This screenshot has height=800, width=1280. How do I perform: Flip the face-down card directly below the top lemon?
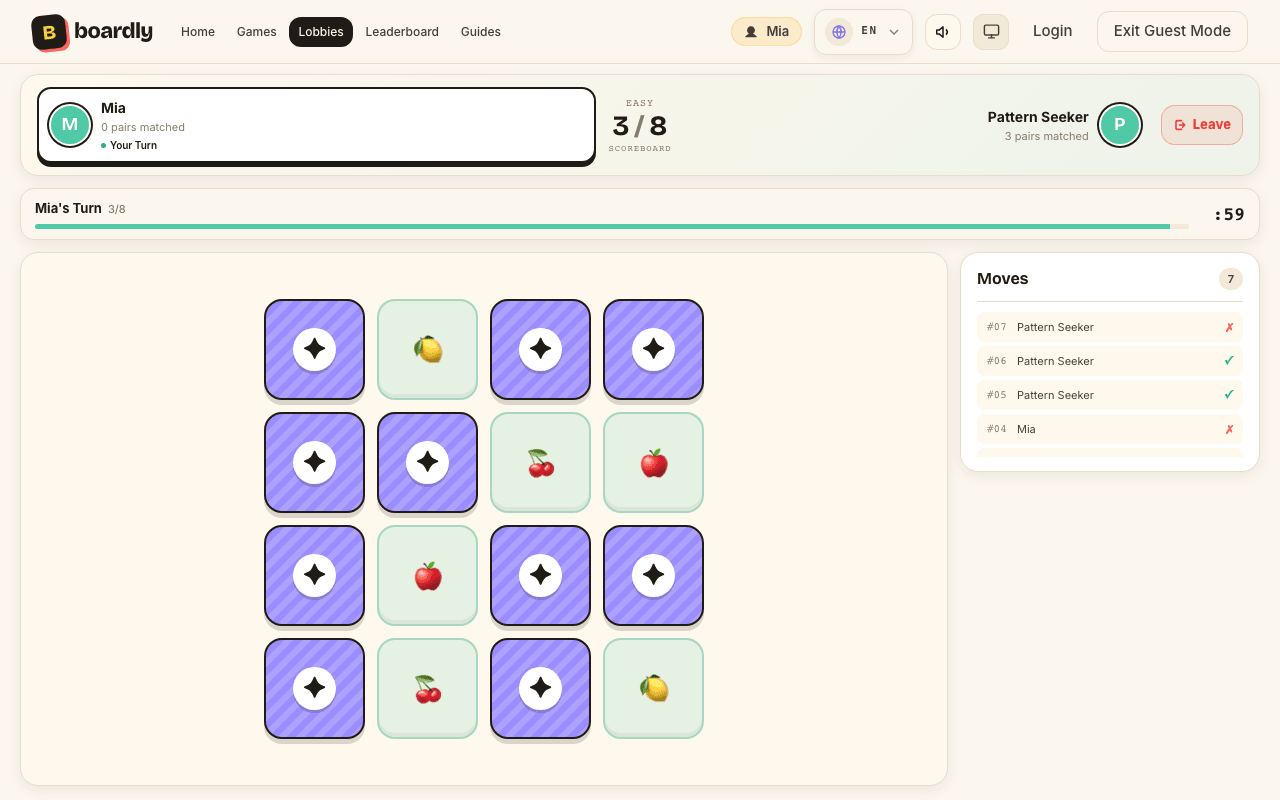[428, 462]
